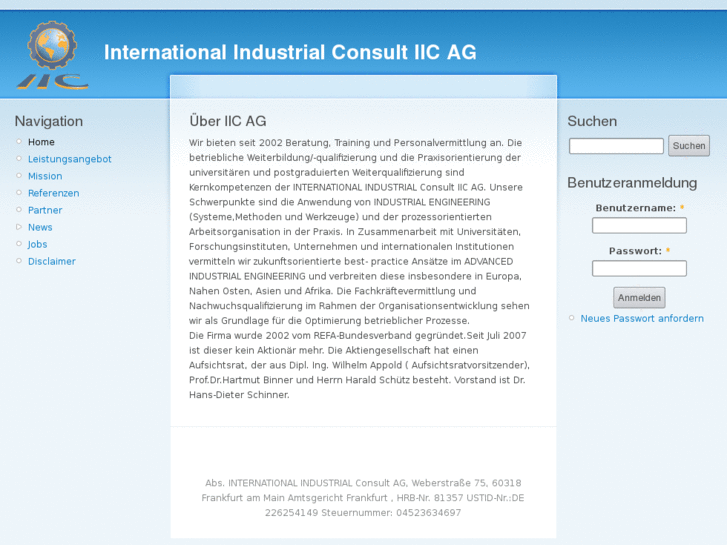Click the Anmelden login button
The image size is (727, 545).
click(x=639, y=298)
